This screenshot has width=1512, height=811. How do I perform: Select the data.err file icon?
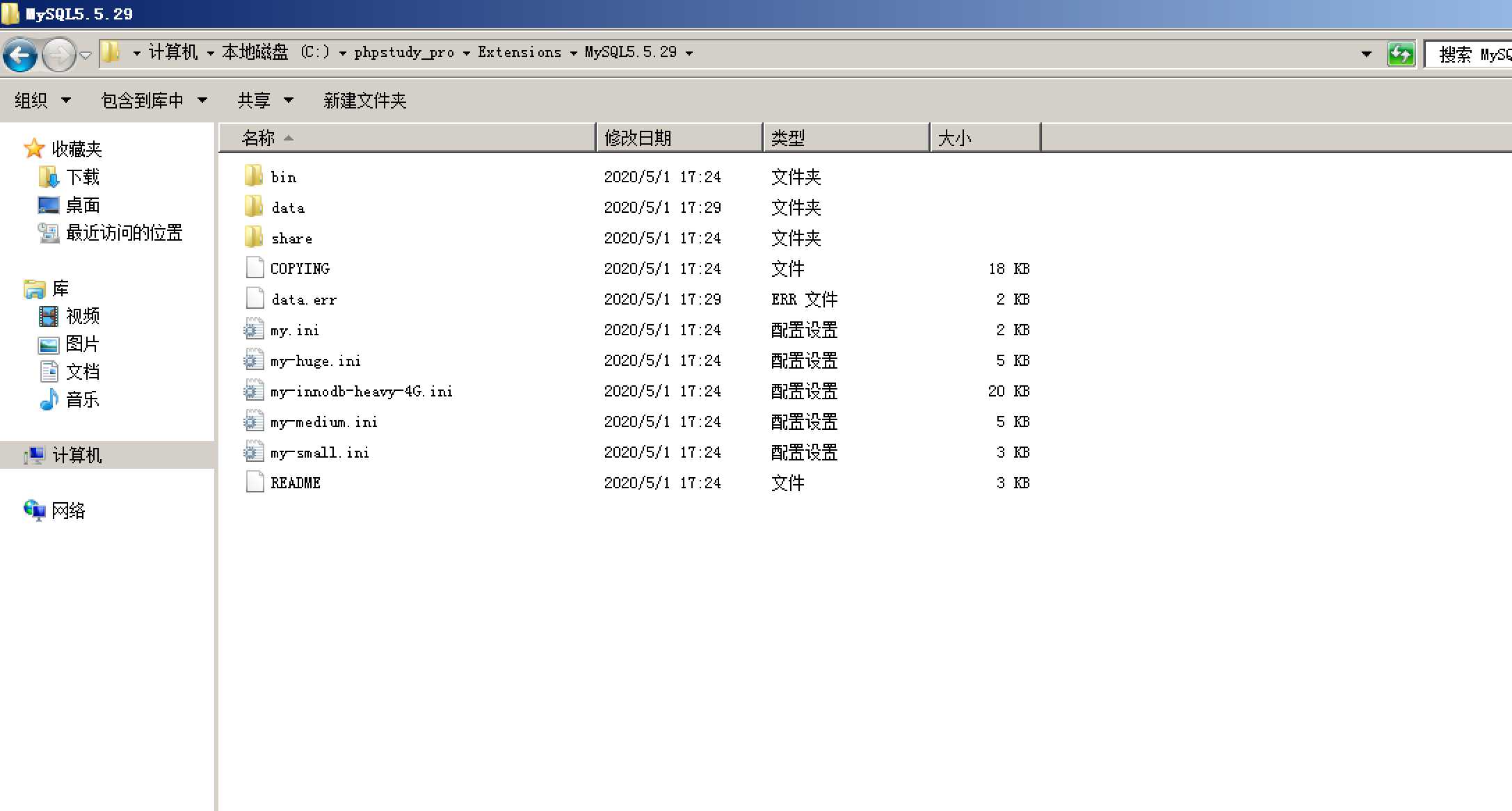tap(255, 298)
